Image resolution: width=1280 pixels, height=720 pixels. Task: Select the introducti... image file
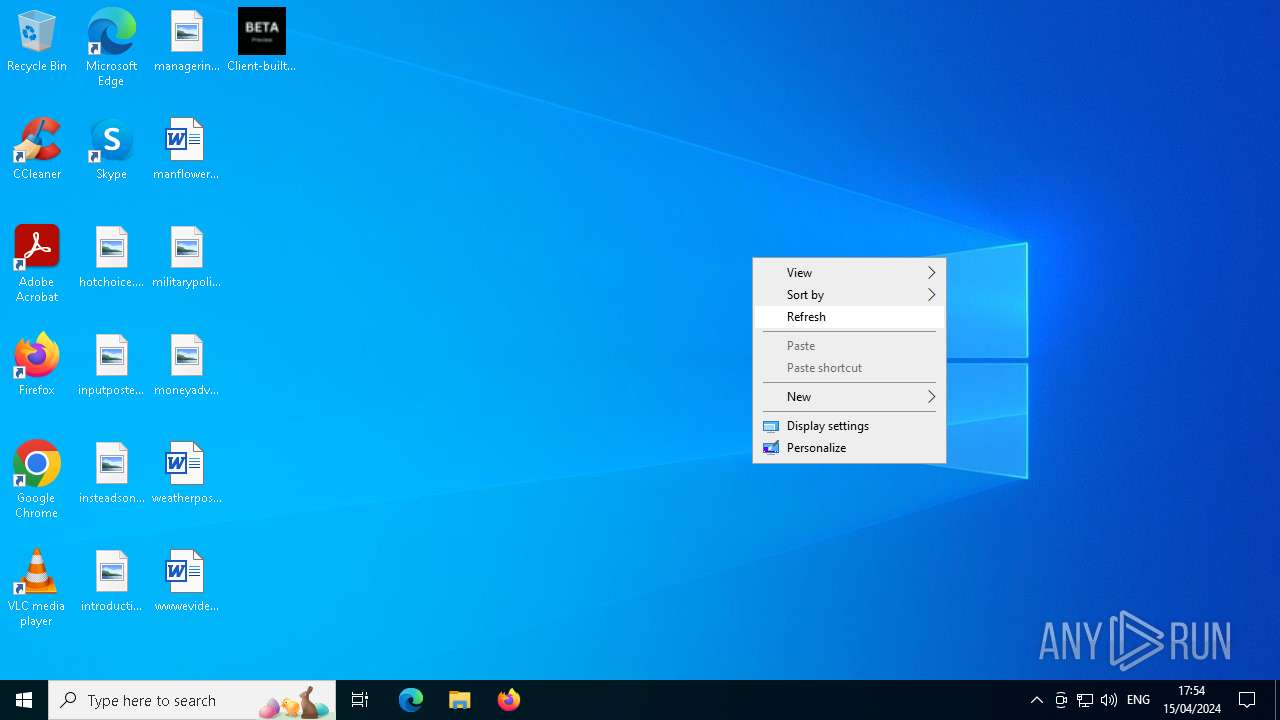pos(111,582)
